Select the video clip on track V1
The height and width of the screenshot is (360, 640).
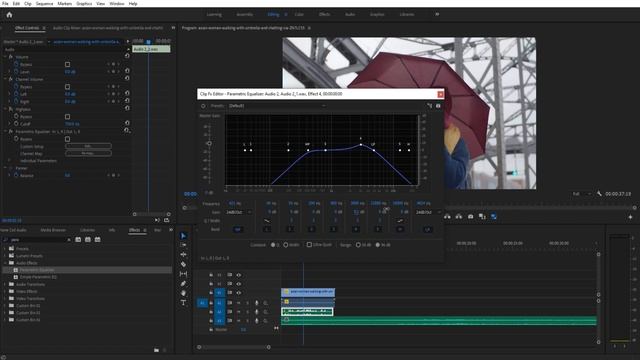click(308, 292)
